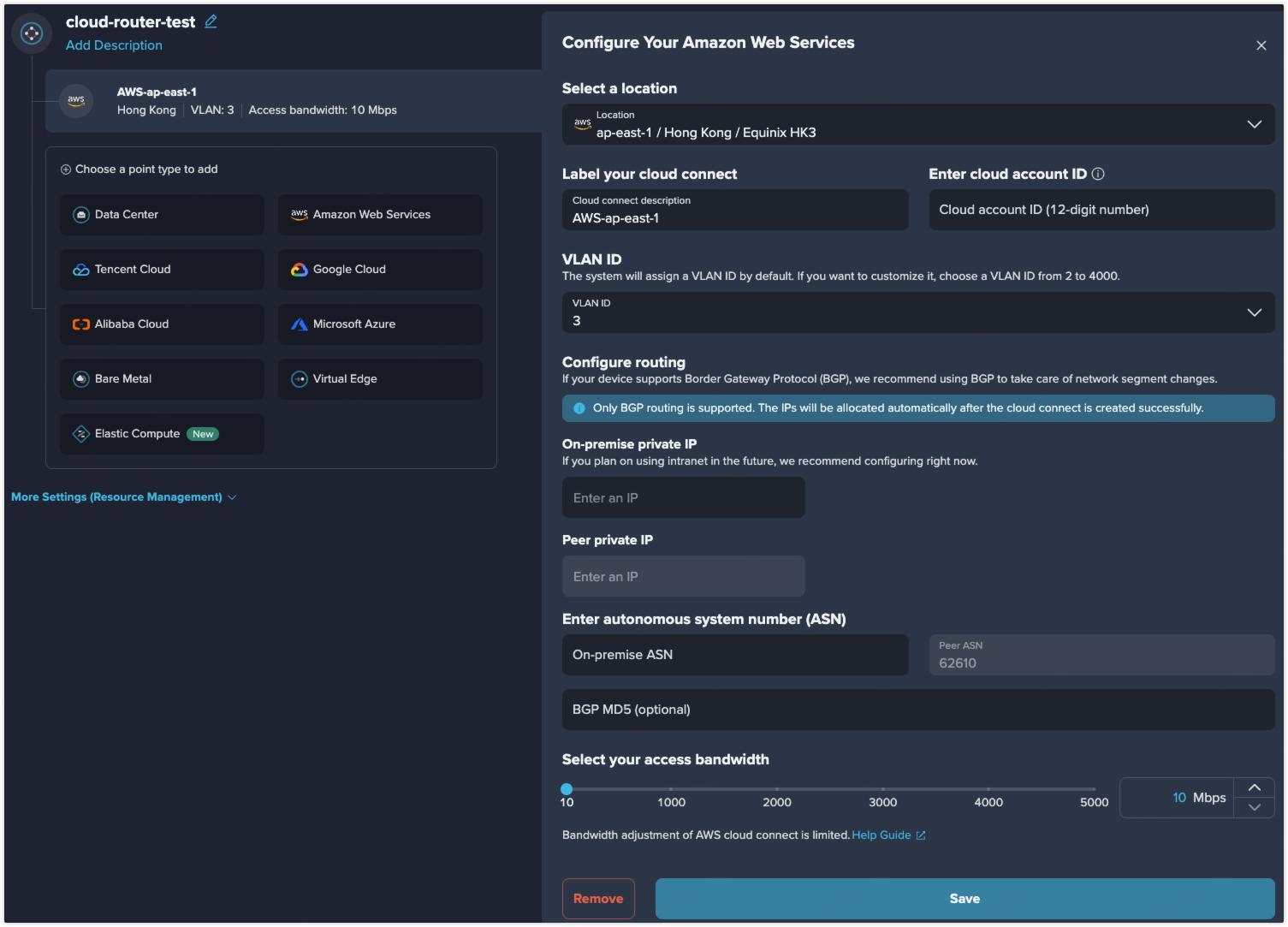
Task: Open the Help Guide link
Action: 881,835
